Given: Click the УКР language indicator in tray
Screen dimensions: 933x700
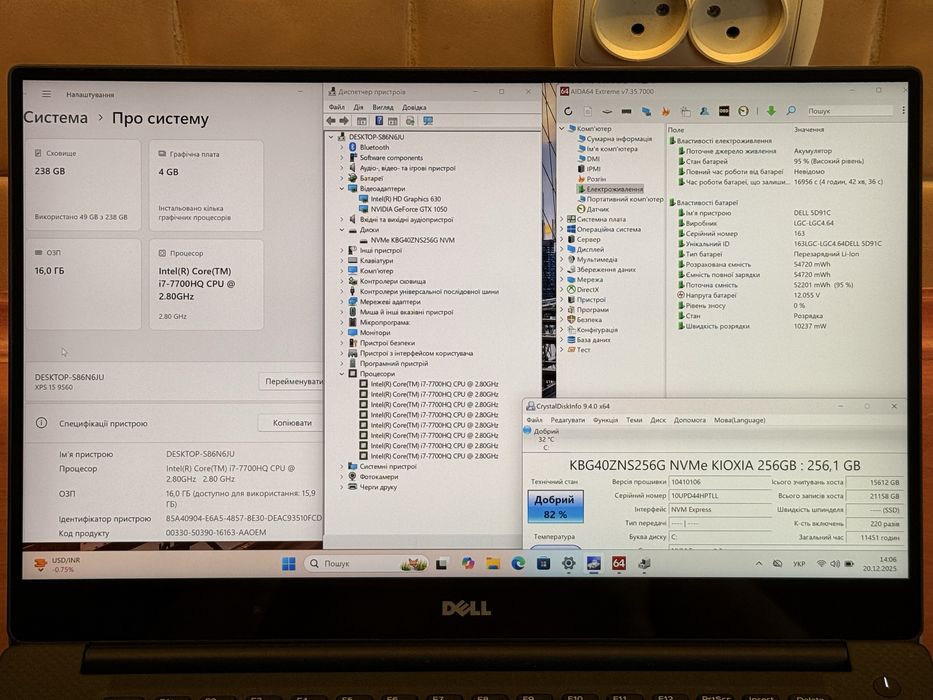Looking at the screenshot, I should (799, 564).
